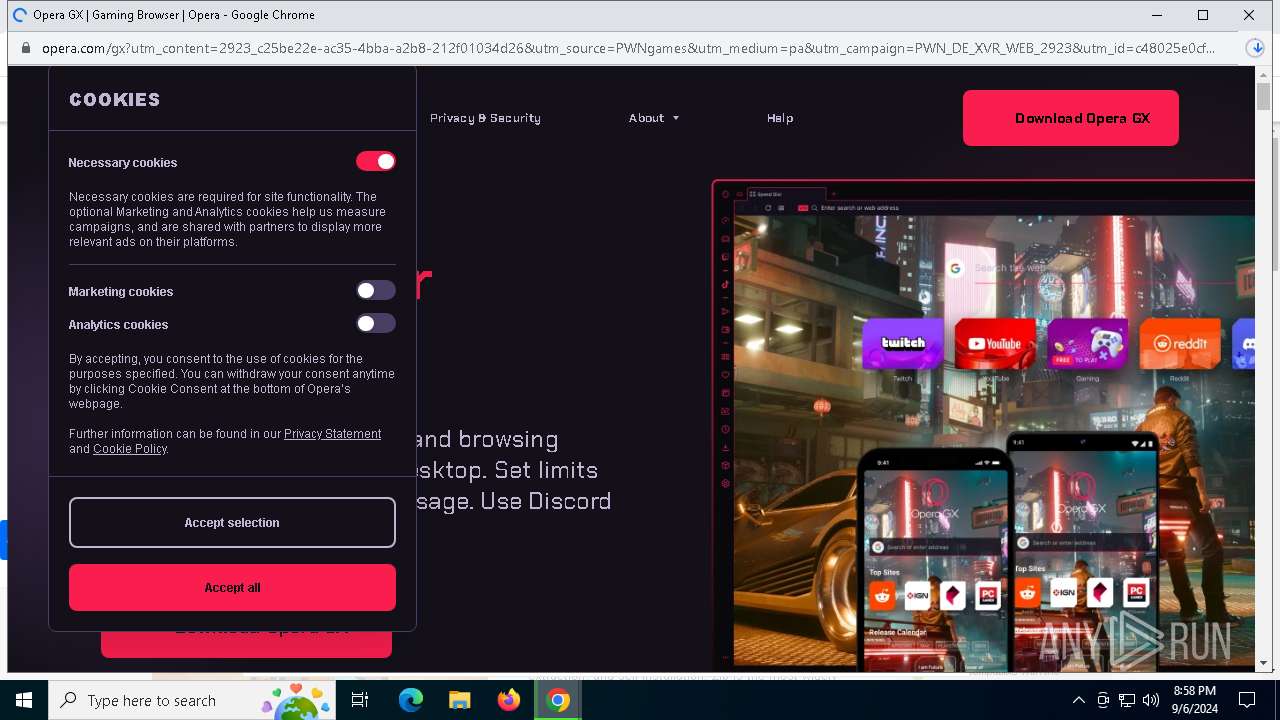The height and width of the screenshot is (720, 1280).
Task: Enable the Analytics cookies switch
Action: 376,323
